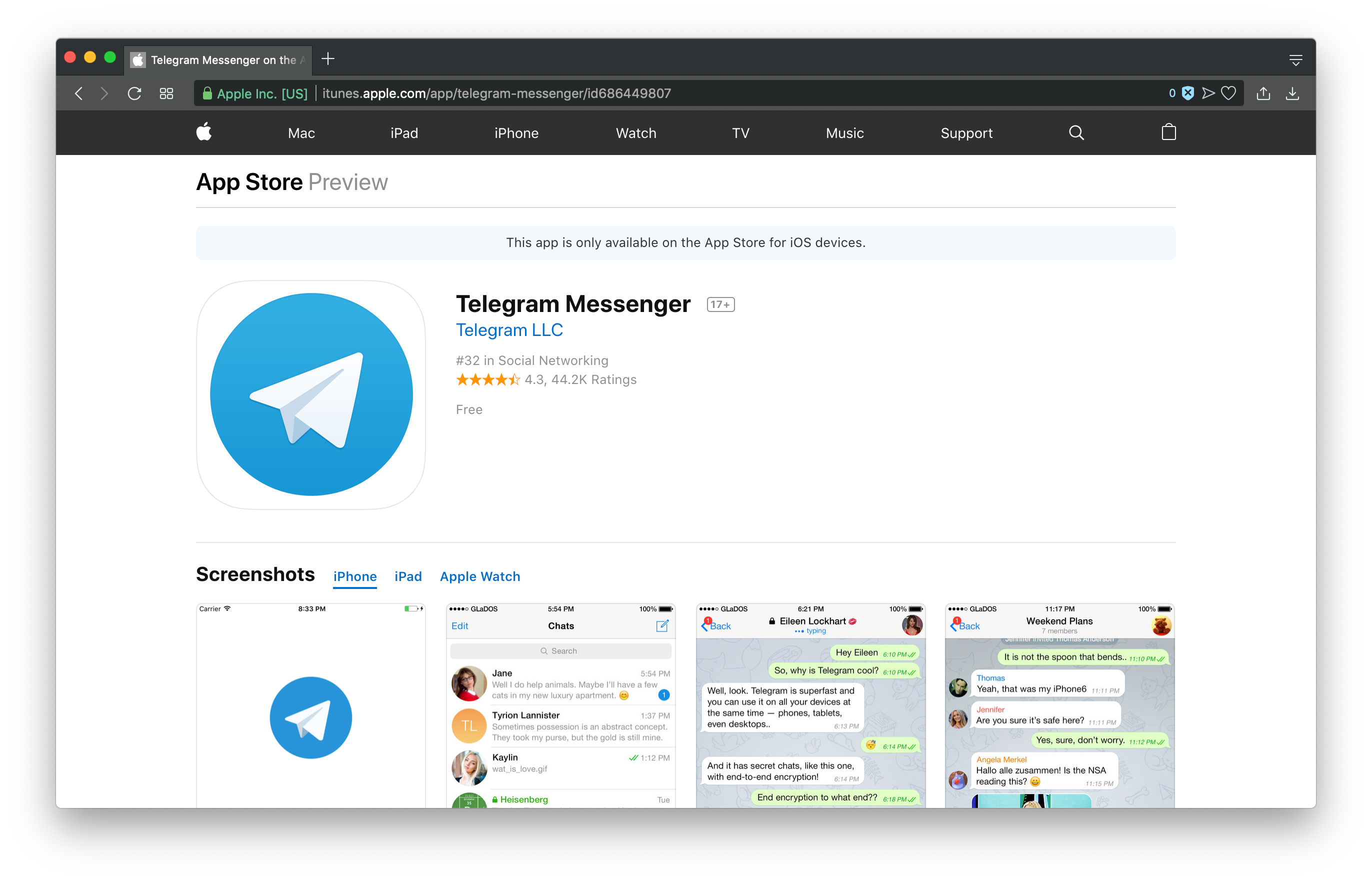The width and height of the screenshot is (1372, 882).
Task: Open a new tab with plus button
Action: tap(327, 59)
